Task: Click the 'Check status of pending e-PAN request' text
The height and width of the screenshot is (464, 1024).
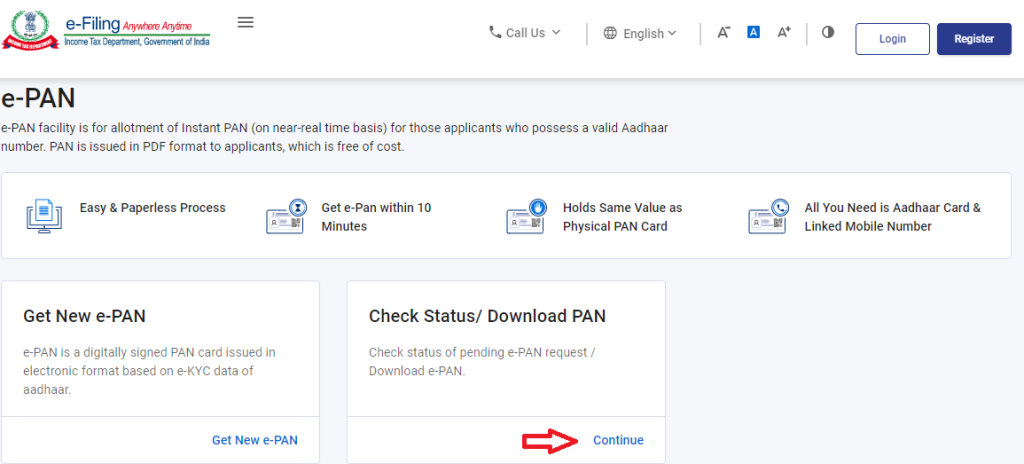Action: (483, 361)
